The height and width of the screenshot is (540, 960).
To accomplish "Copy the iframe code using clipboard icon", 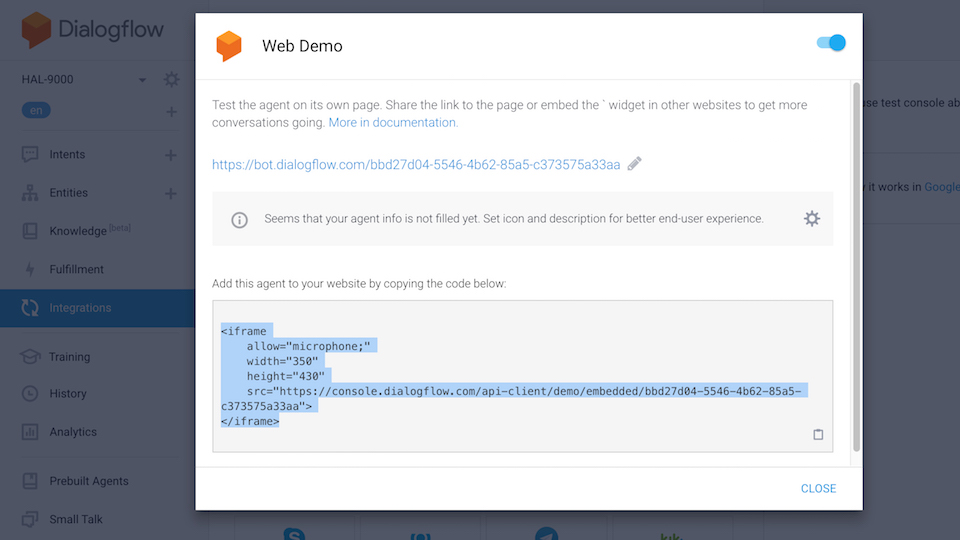I will tap(818, 435).
